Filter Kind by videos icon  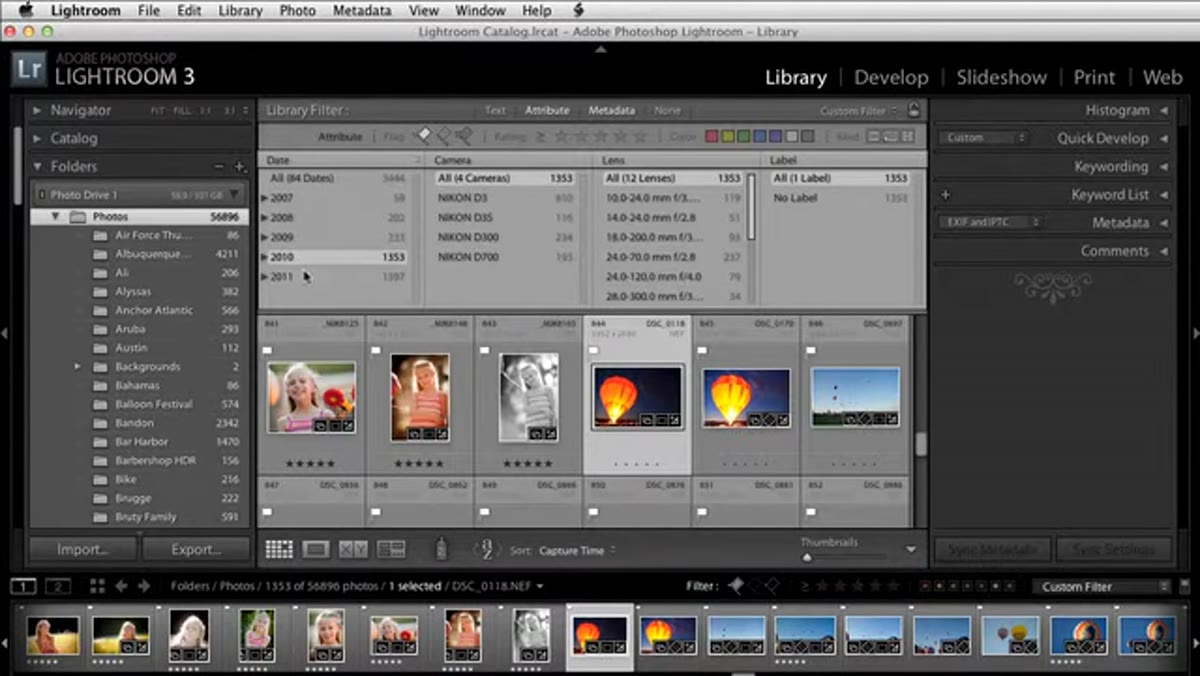click(907, 137)
